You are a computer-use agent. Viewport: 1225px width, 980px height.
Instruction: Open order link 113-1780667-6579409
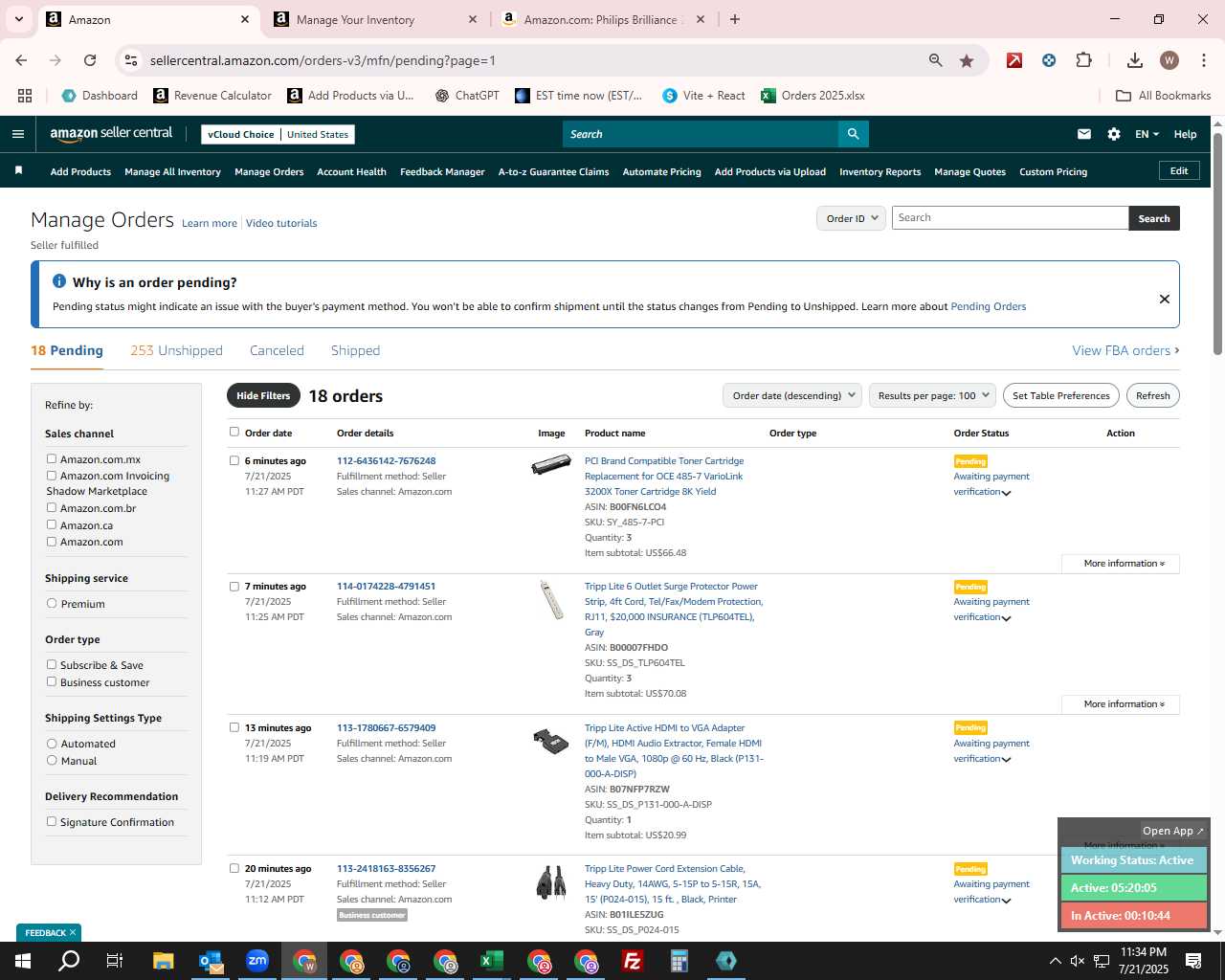click(386, 727)
